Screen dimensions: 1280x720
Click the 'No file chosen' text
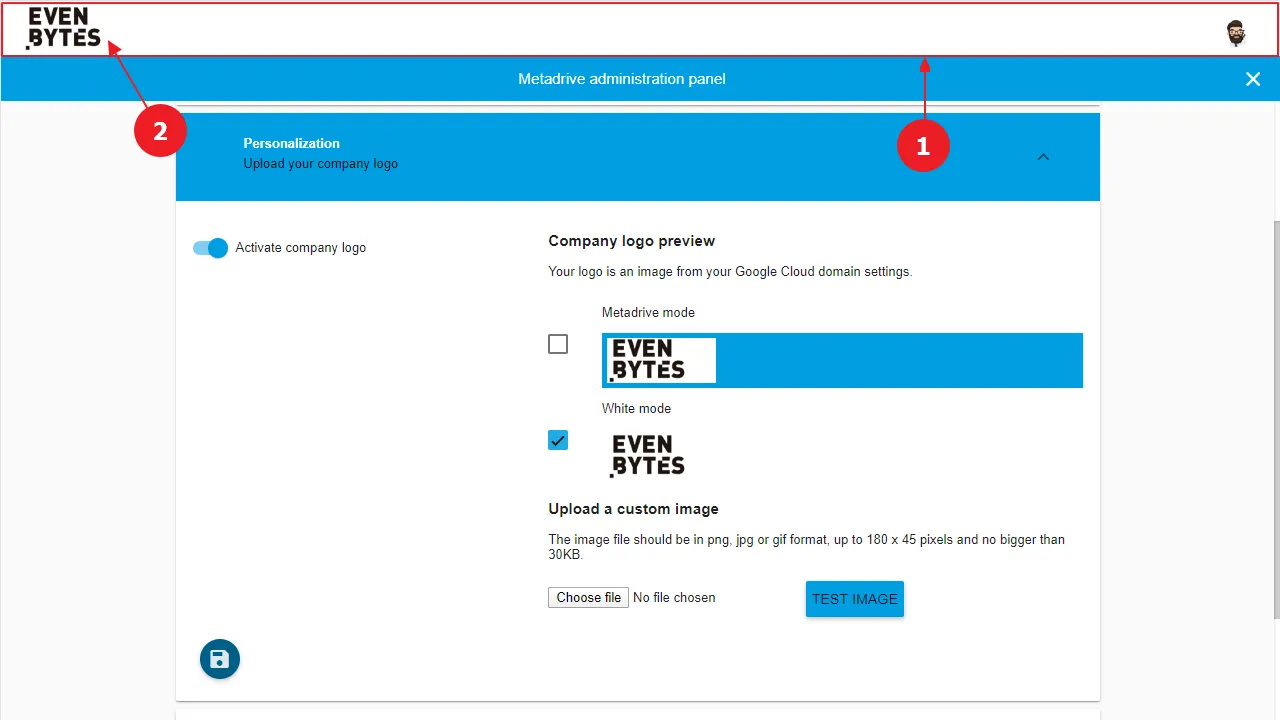(675, 598)
